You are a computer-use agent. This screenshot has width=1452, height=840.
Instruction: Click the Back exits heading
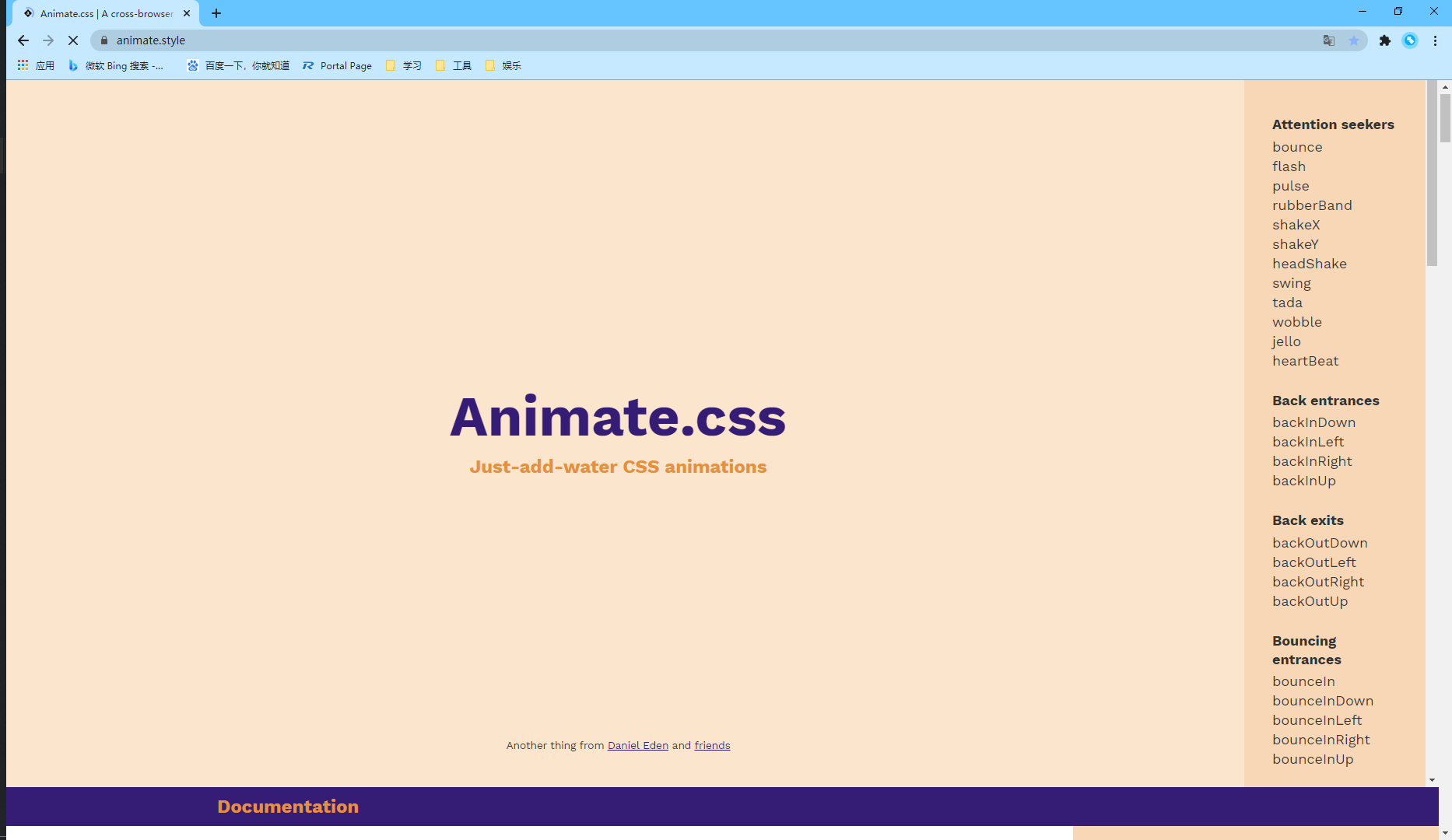tap(1307, 520)
